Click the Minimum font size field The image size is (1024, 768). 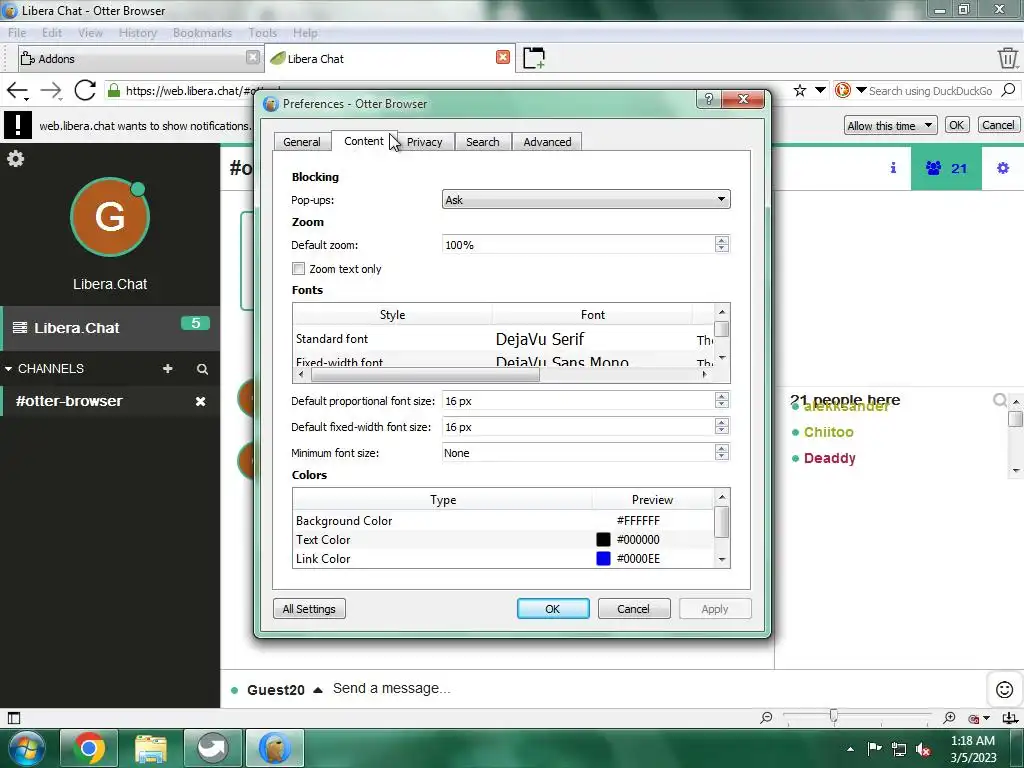pos(579,453)
